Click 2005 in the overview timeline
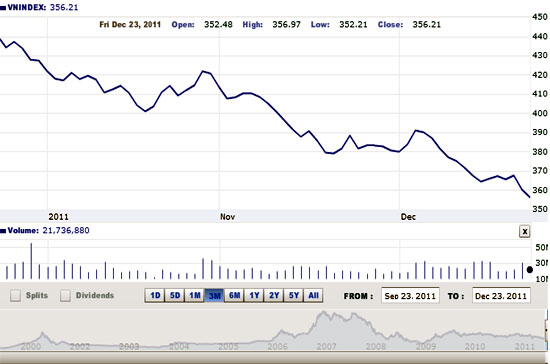The image size is (550, 364). (x=228, y=346)
